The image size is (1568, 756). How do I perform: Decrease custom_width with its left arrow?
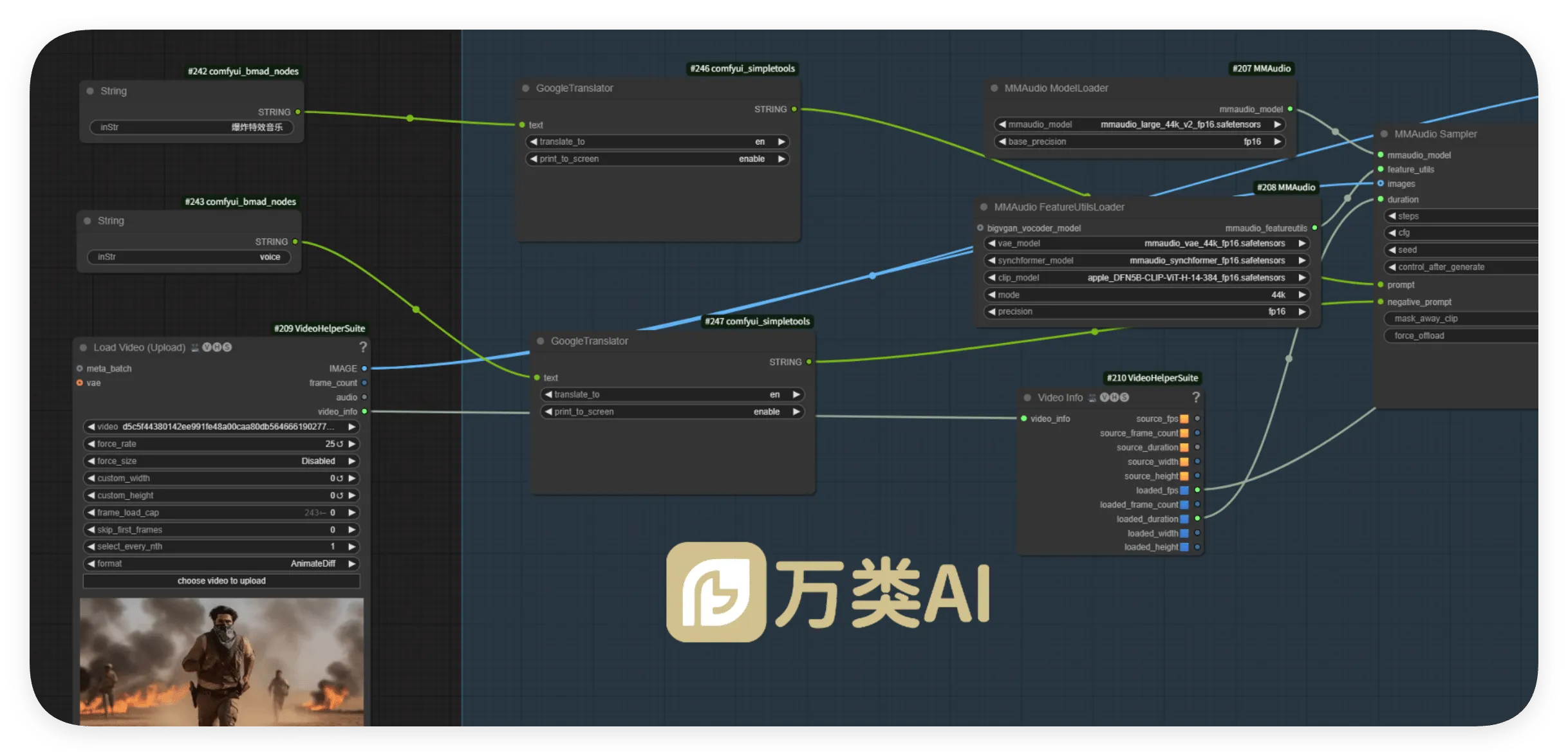(x=91, y=479)
